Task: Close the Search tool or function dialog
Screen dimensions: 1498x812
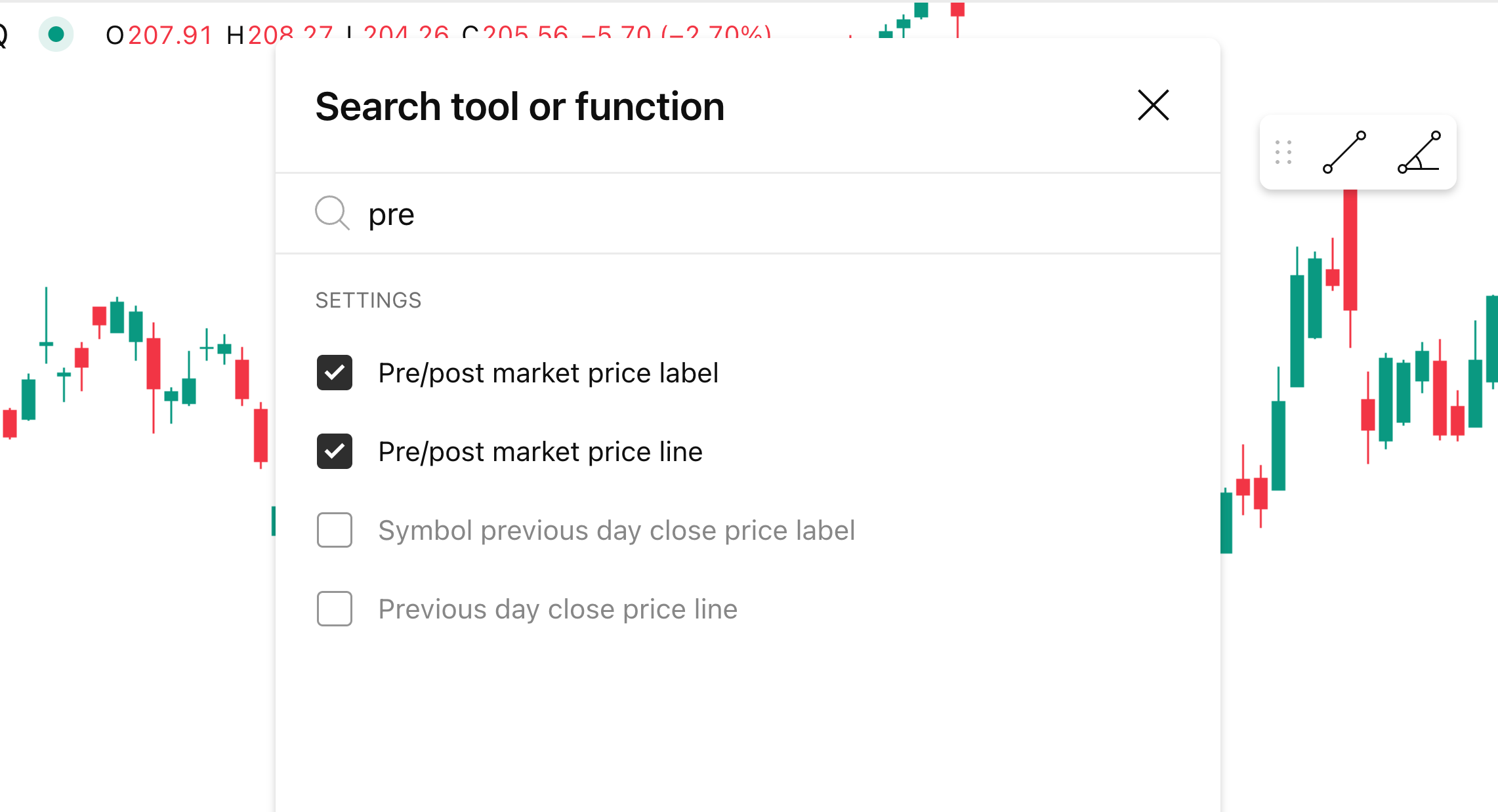Action: click(1153, 106)
